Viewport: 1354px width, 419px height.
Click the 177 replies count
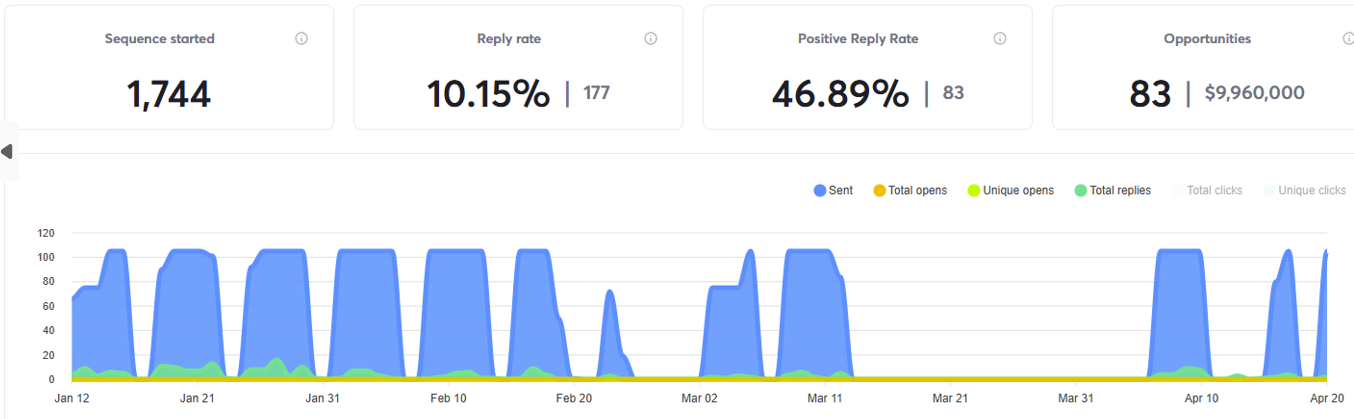(x=597, y=93)
